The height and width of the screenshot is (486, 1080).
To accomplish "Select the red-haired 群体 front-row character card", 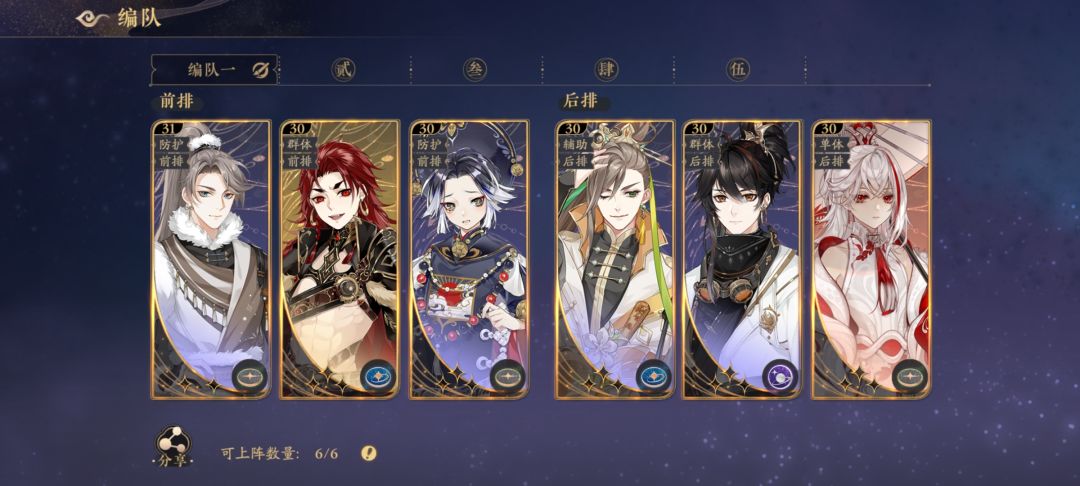I will pyautogui.click(x=340, y=260).
